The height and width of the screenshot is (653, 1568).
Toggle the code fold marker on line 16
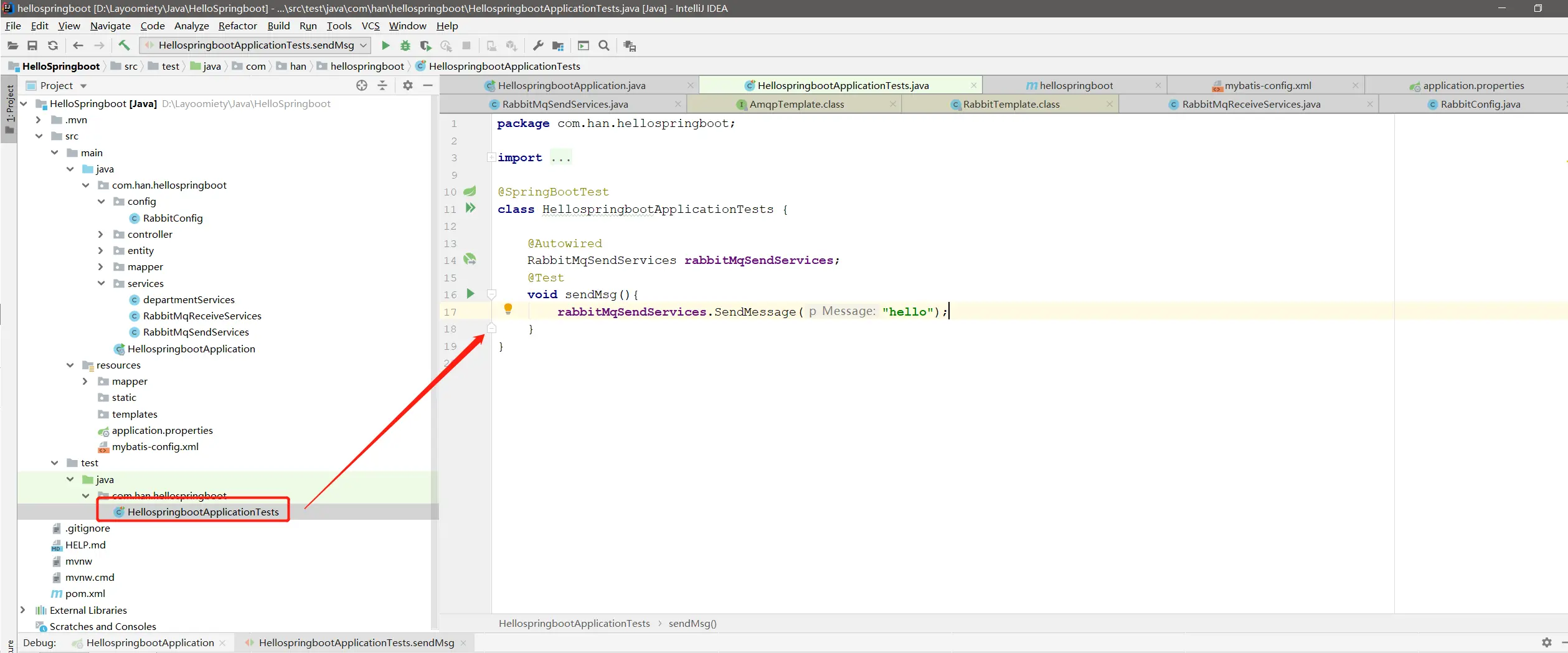(491, 294)
